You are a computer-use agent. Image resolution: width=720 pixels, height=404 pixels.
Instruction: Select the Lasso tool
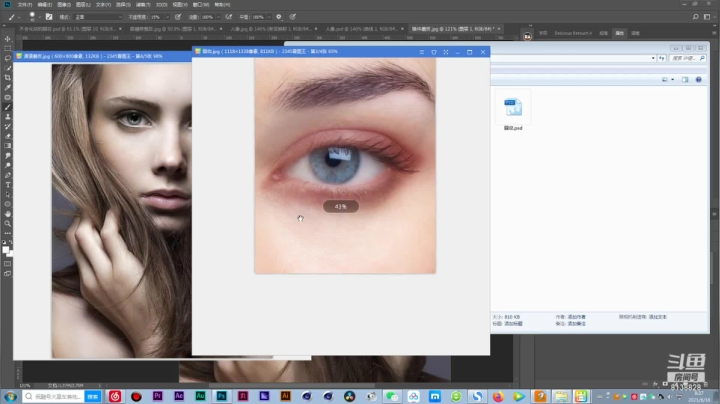point(8,58)
